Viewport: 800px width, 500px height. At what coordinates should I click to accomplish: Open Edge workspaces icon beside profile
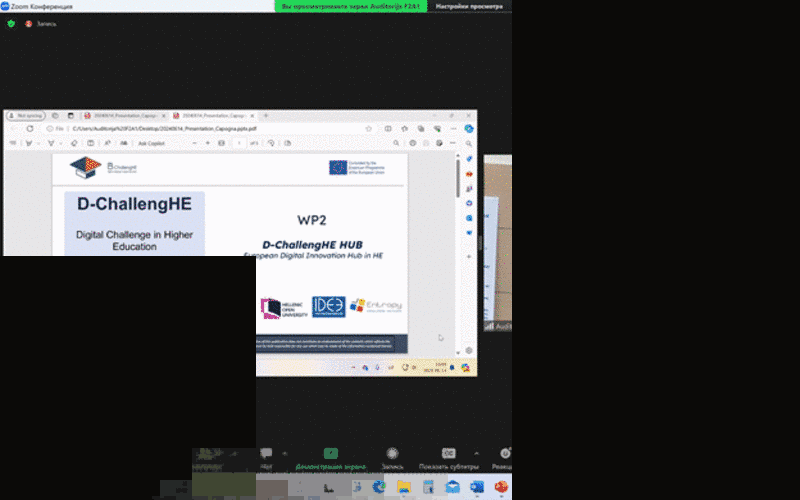point(55,116)
